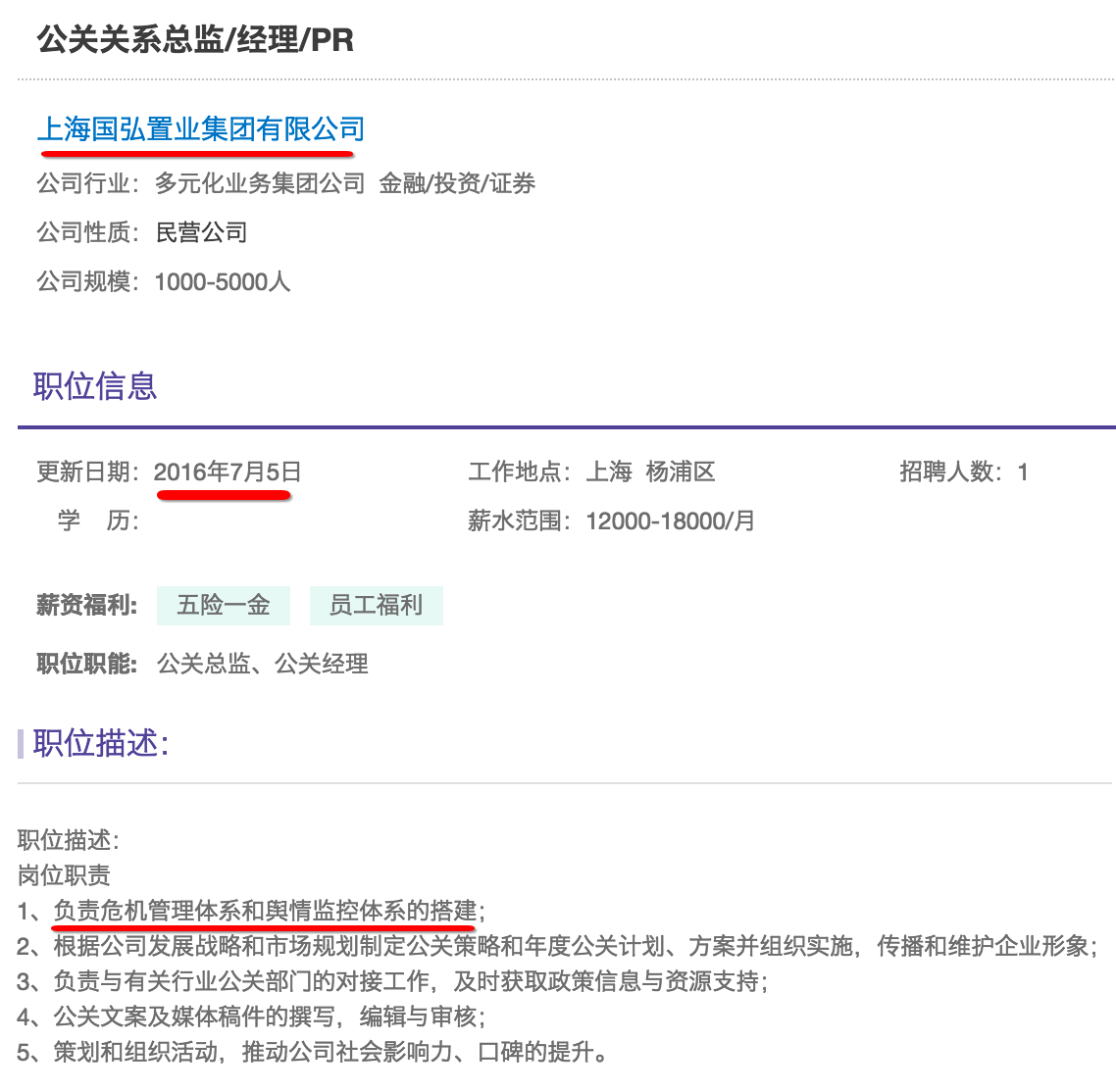Viewport: 1116px width, 1092px height.
Task: Click the 招聘人数 value 1
Action: click(1023, 472)
